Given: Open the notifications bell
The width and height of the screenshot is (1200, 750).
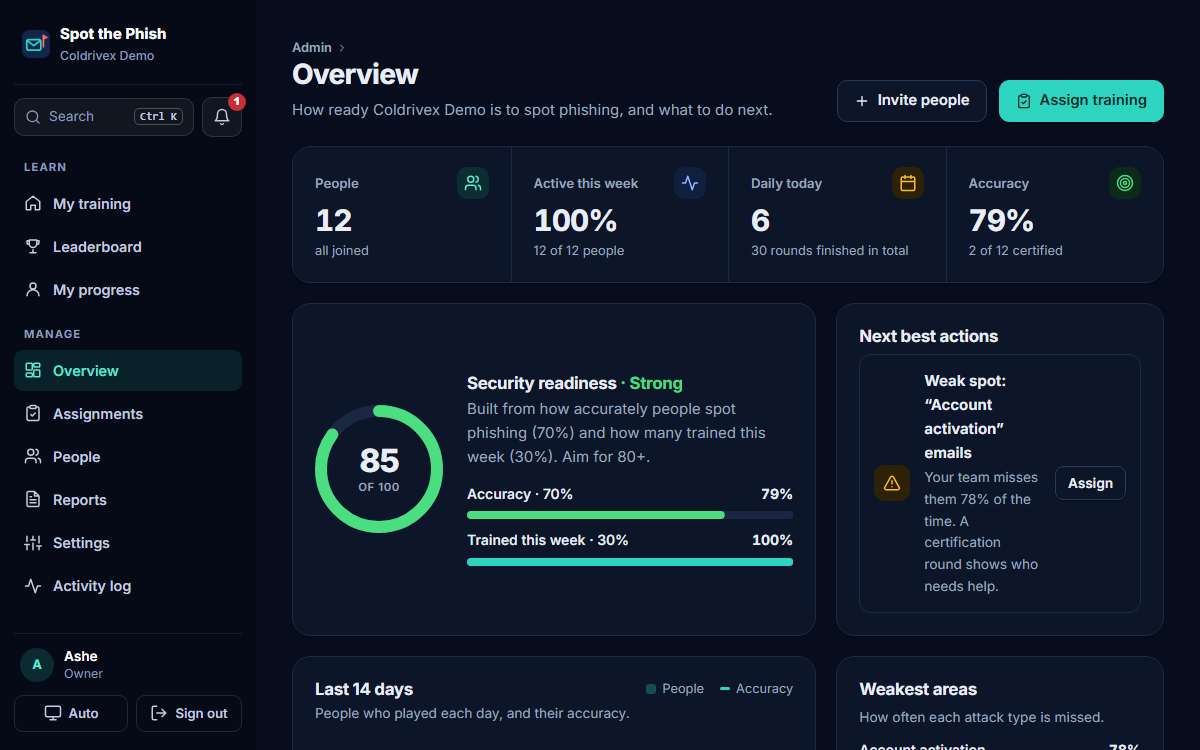Looking at the screenshot, I should pos(222,117).
